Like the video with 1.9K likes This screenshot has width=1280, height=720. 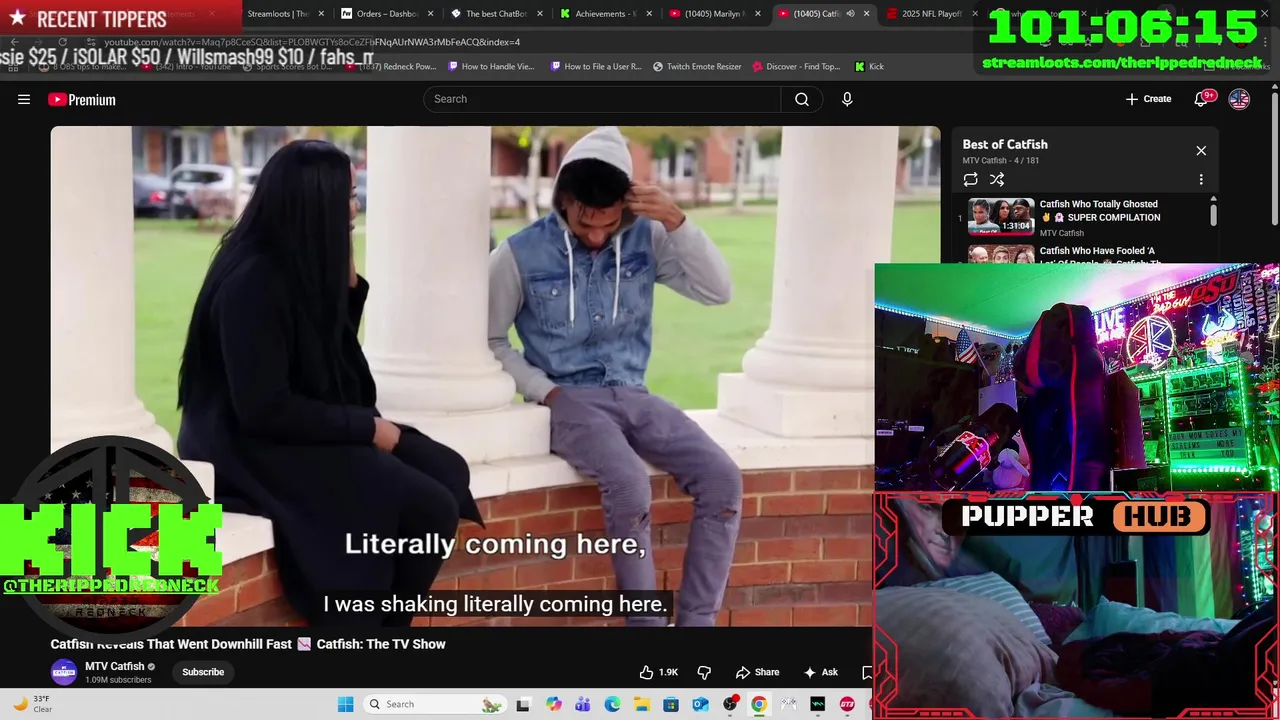point(659,672)
